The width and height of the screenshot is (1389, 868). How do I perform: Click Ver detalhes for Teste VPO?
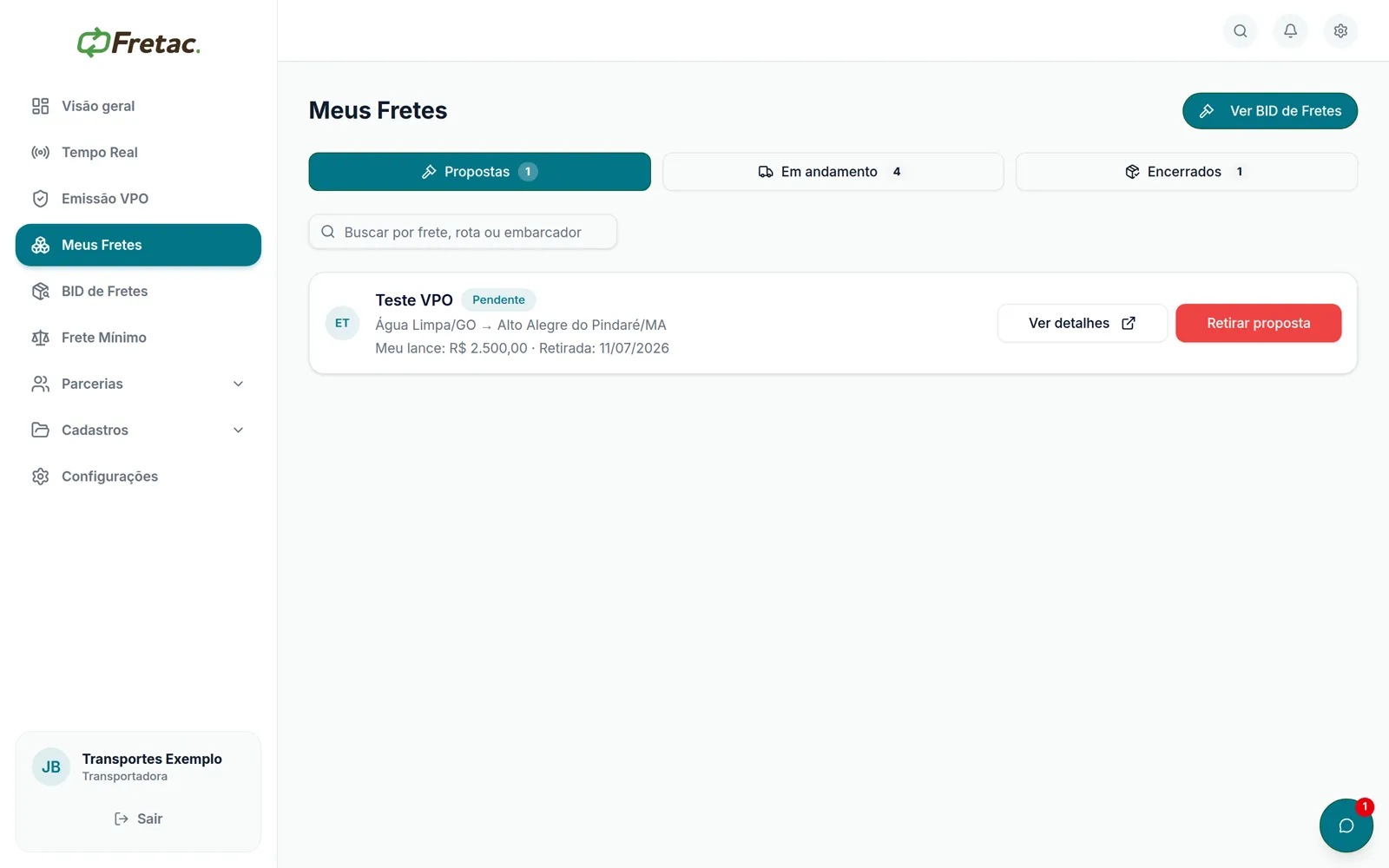(x=1083, y=323)
